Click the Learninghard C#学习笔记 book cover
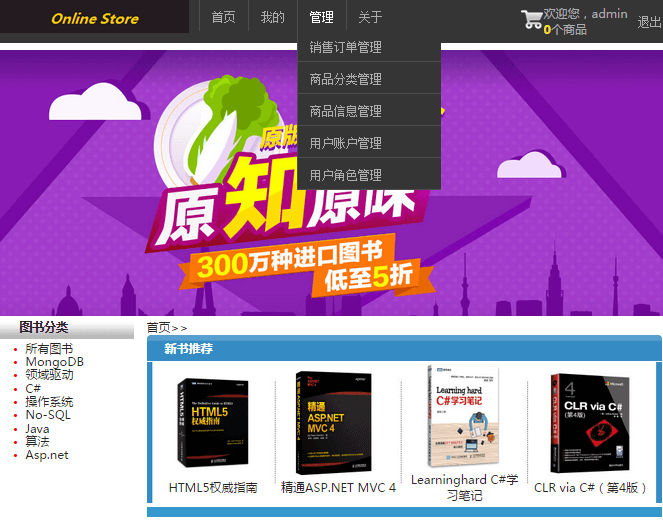Viewport: 663px width, 521px height. click(463, 417)
